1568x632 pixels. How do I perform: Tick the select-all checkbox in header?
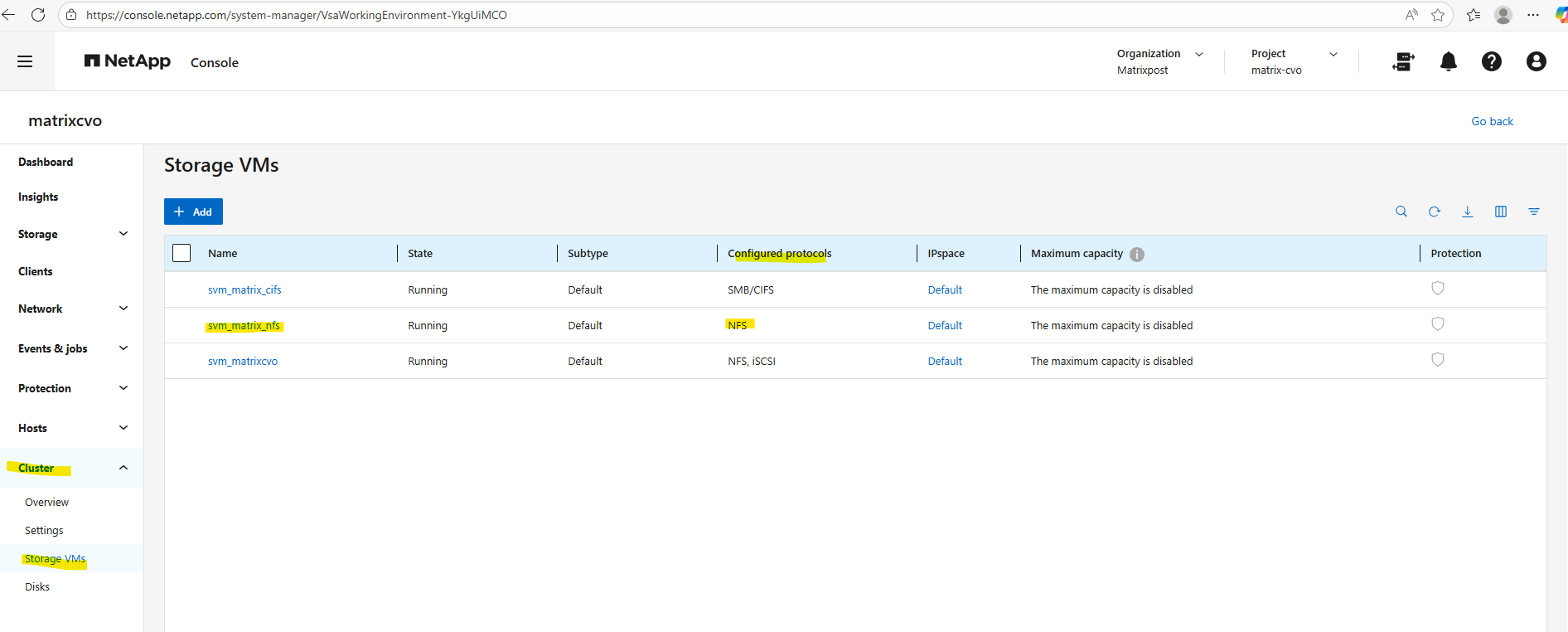pos(181,253)
